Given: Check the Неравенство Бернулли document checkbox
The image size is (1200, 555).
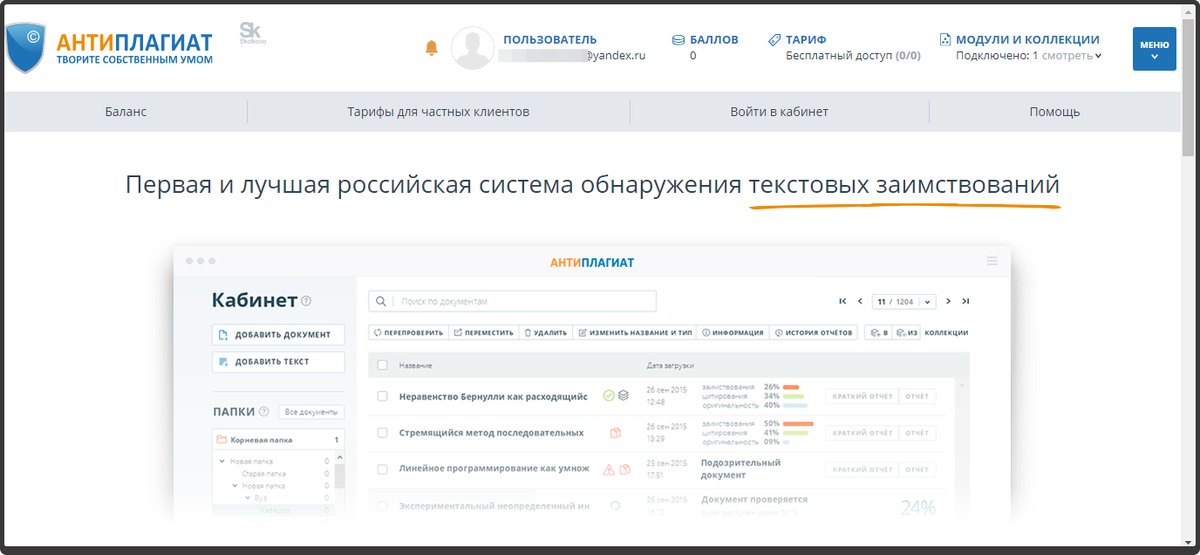Looking at the screenshot, I should 382,396.
